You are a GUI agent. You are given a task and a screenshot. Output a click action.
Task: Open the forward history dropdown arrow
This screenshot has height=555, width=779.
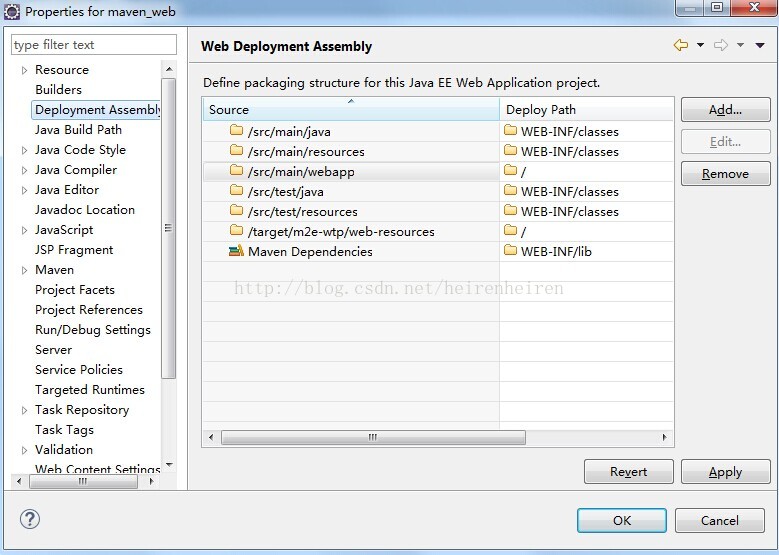[740, 45]
